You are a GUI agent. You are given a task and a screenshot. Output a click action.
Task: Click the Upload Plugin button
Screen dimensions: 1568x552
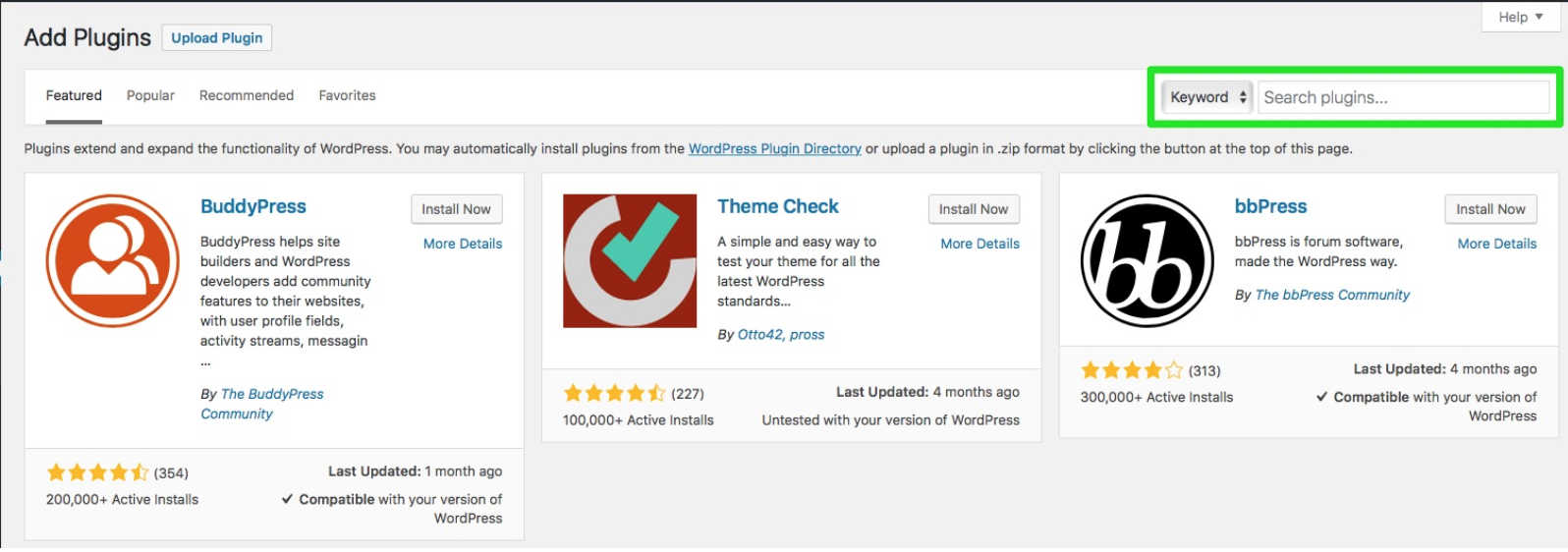217,37
